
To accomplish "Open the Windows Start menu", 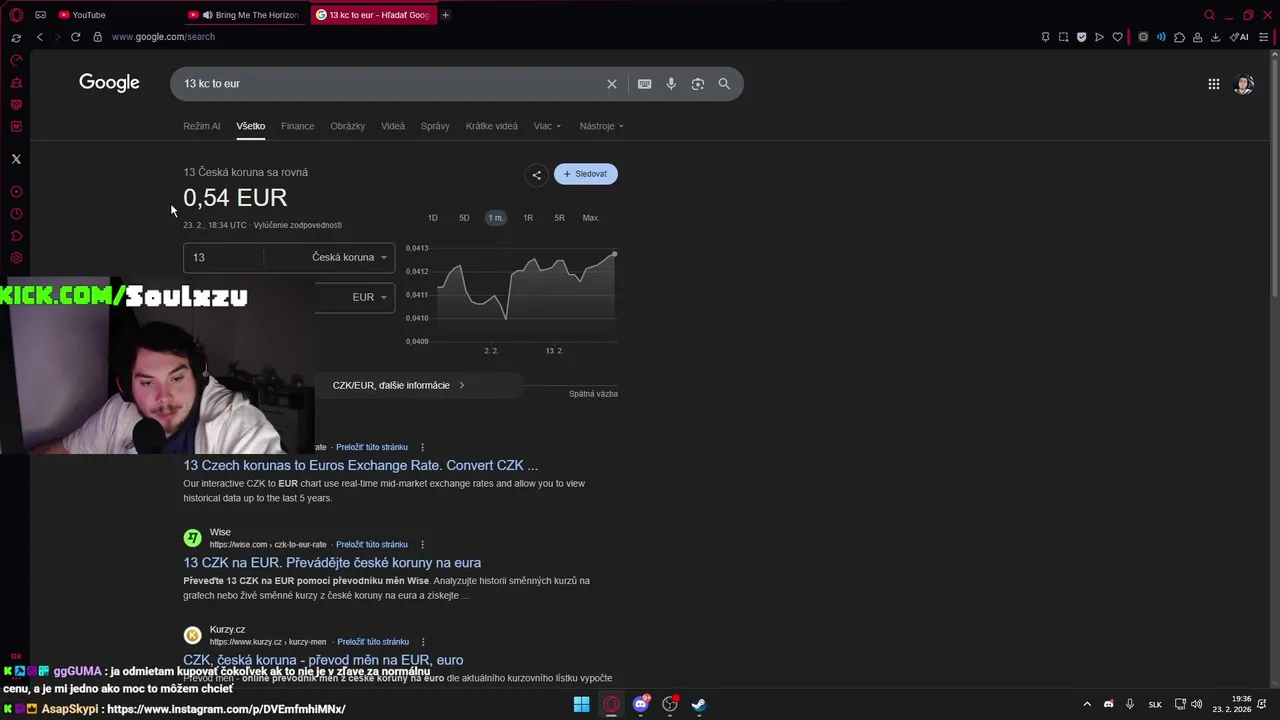I will [581, 704].
